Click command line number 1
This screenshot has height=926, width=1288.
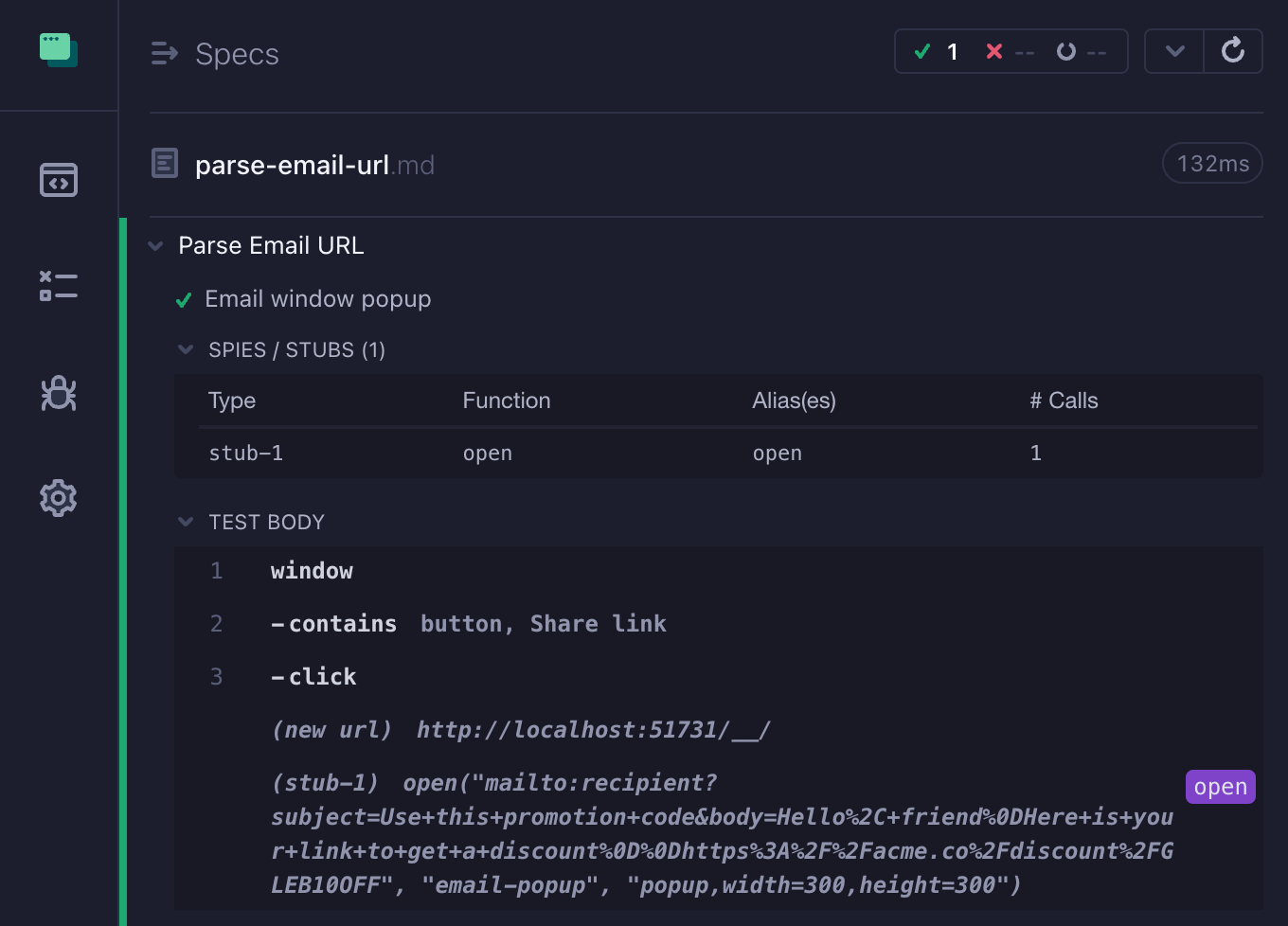pyautogui.click(x=217, y=571)
